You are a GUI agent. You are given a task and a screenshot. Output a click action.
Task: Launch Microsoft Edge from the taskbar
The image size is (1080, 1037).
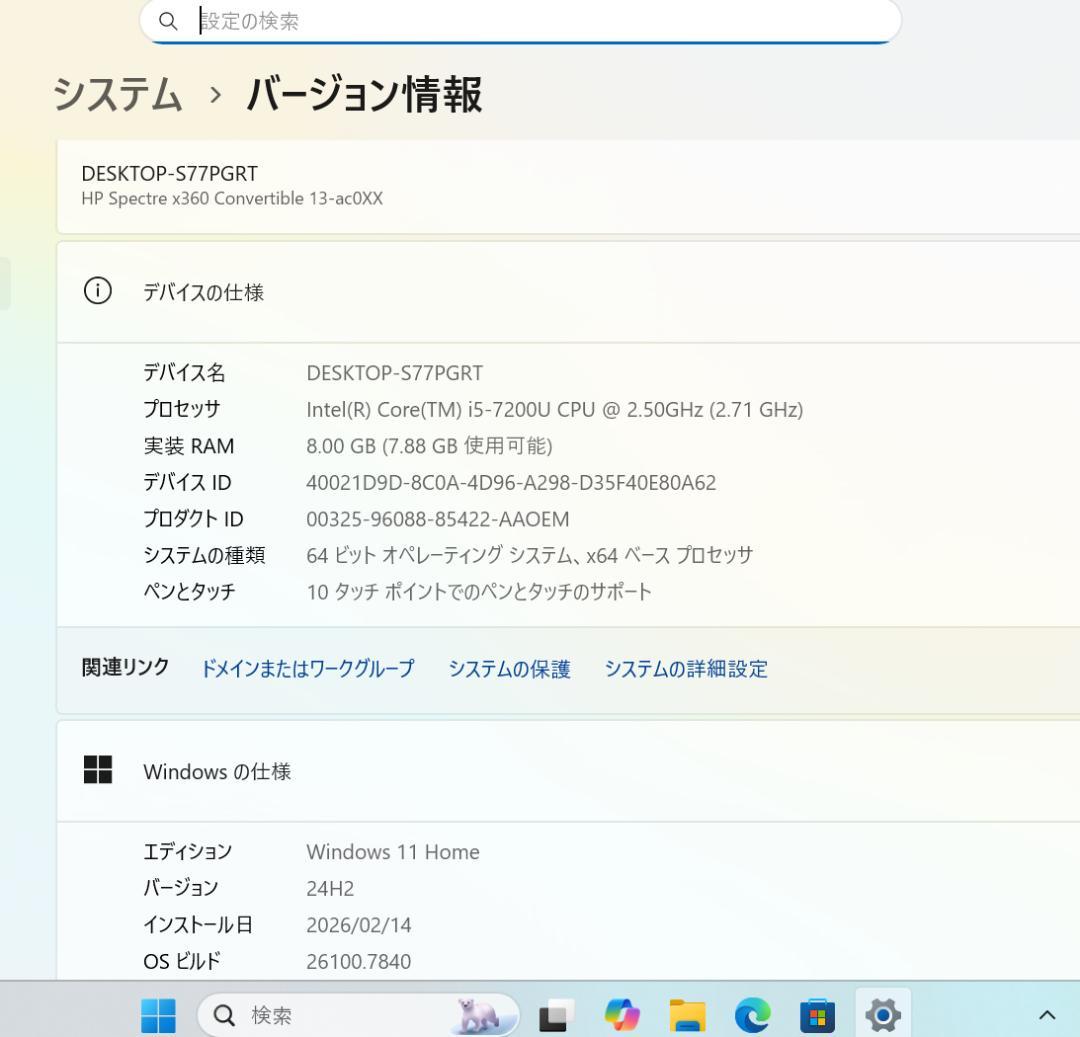pyautogui.click(x=752, y=1014)
